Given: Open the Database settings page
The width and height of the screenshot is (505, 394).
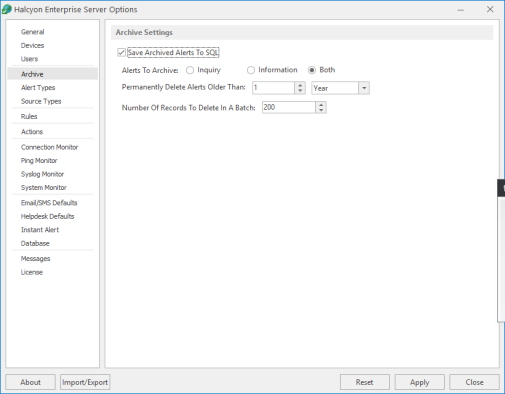Looking at the screenshot, I should point(35,243).
